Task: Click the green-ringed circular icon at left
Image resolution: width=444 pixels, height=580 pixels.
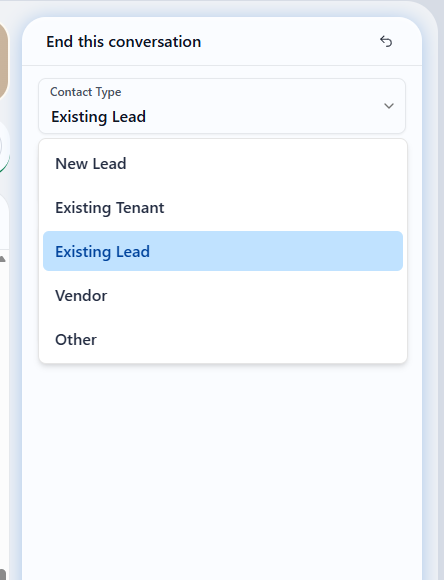Action: click(4, 147)
